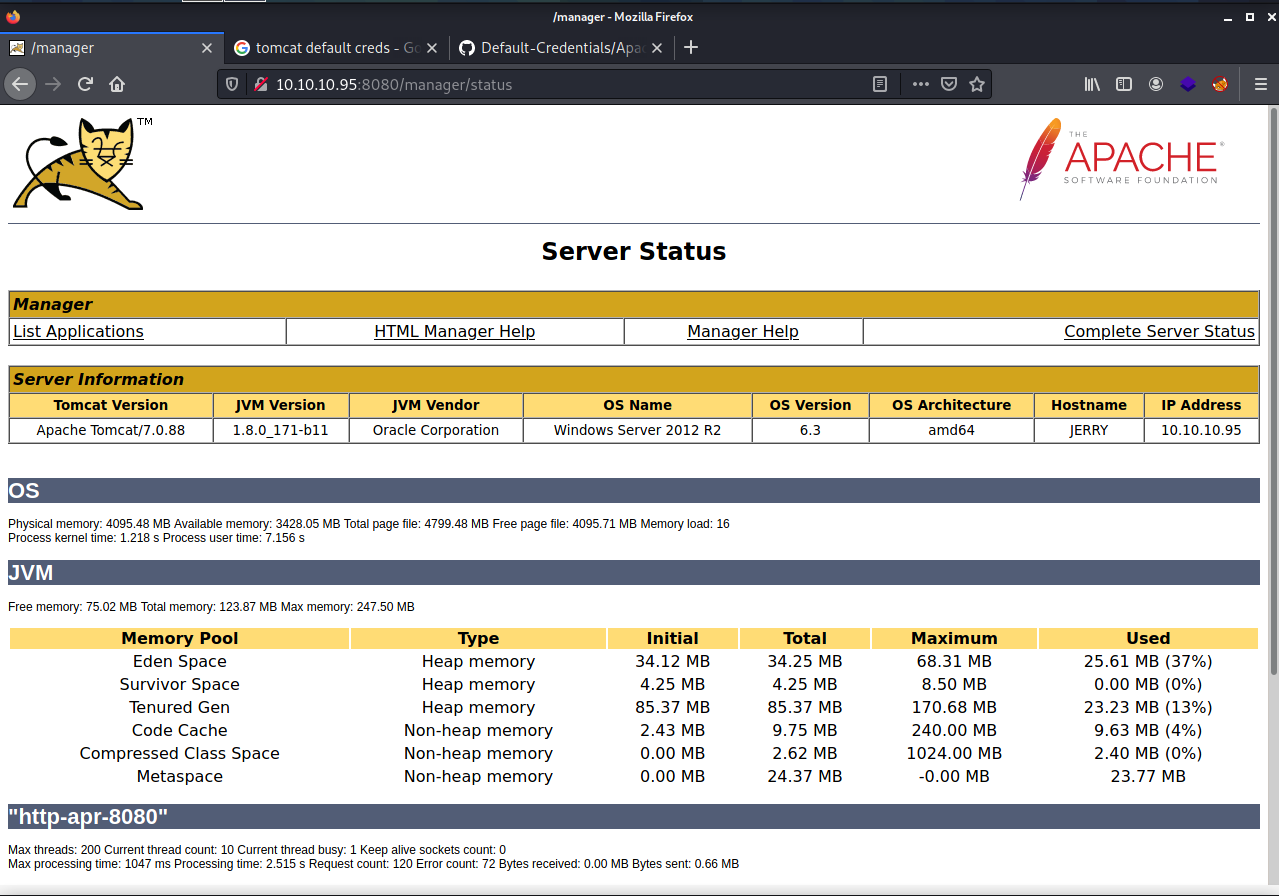The height and width of the screenshot is (896, 1279).
Task: Close the /manager tab
Action: tap(207, 48)
